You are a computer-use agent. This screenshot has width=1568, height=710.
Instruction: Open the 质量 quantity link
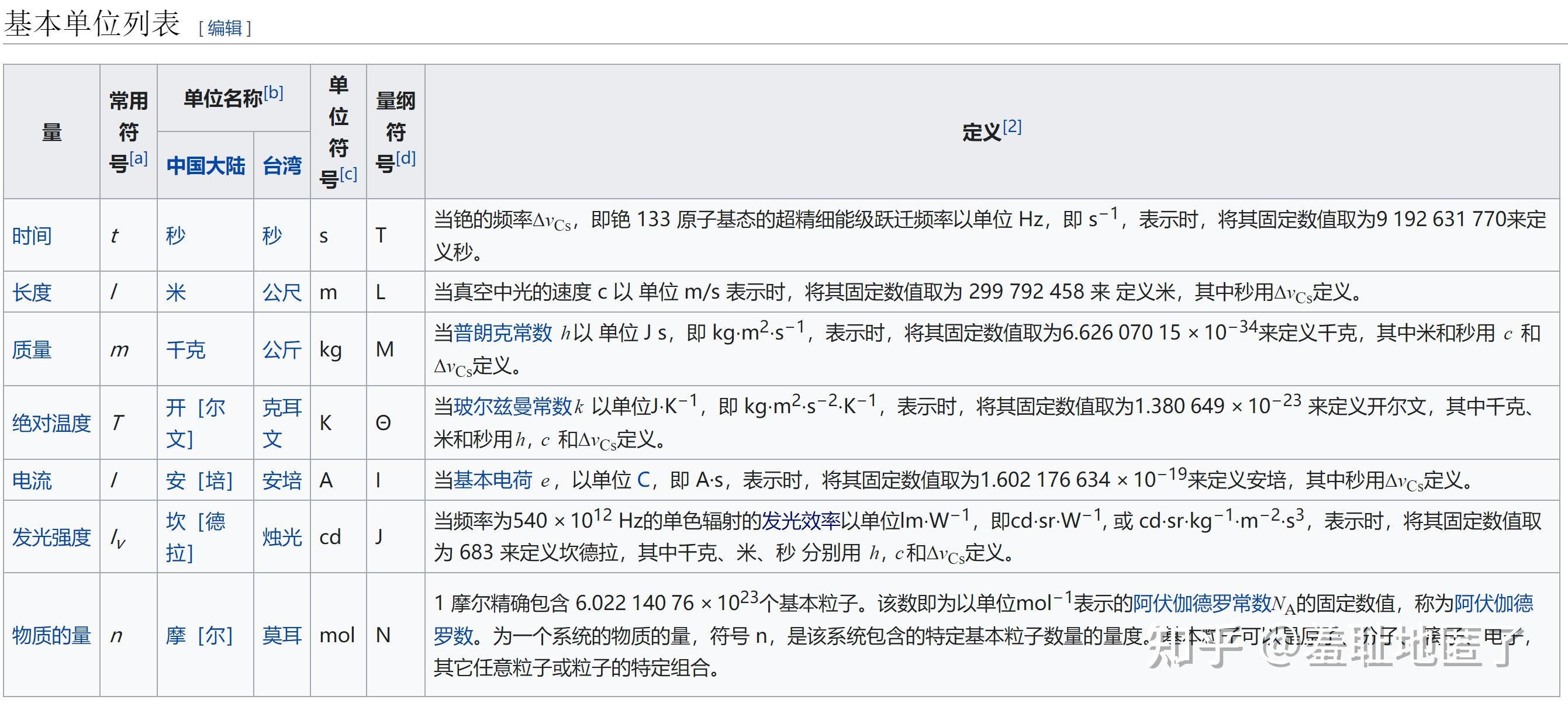coord(32,350)
